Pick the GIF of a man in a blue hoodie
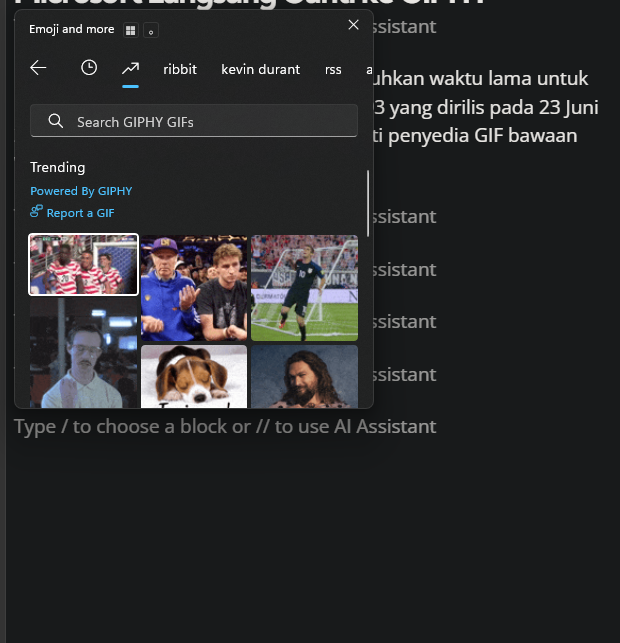The height and width of the screenshot is (643, 620). pyautogui.click(x=194, y=288)
